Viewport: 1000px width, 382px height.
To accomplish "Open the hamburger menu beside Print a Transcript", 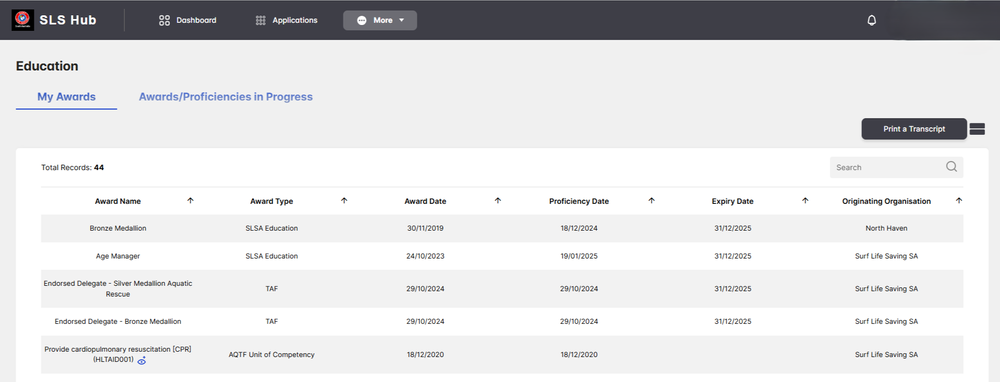I will [977, 129].
